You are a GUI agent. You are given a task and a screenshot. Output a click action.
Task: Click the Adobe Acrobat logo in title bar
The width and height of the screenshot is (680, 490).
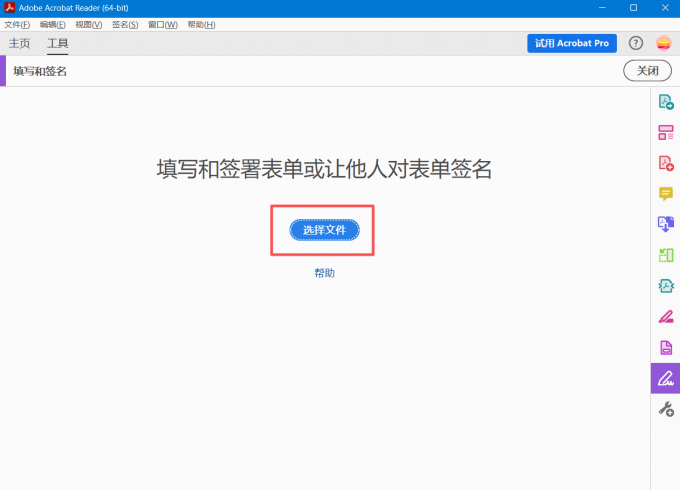9,7
